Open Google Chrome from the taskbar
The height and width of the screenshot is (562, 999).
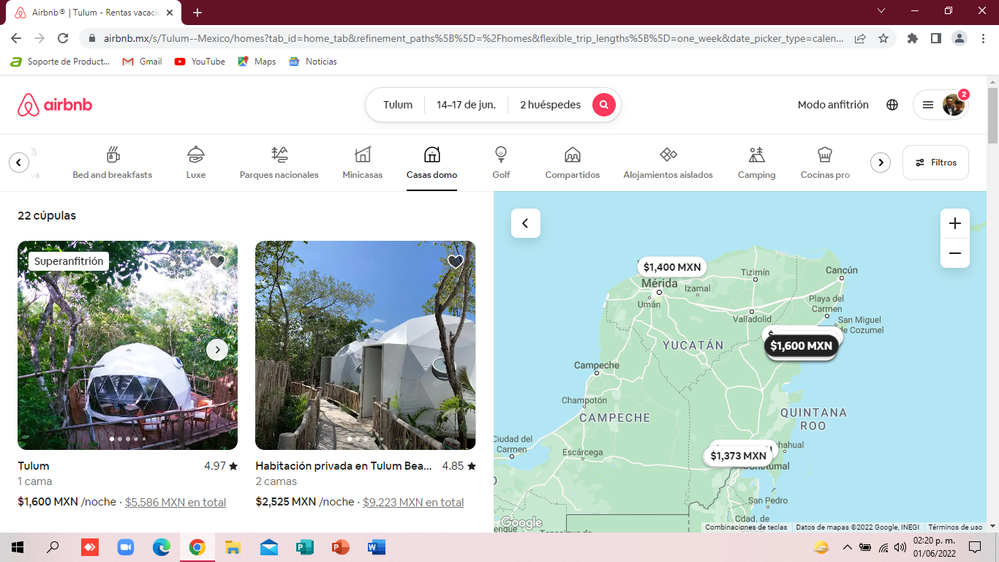click(x=197, y=547)
